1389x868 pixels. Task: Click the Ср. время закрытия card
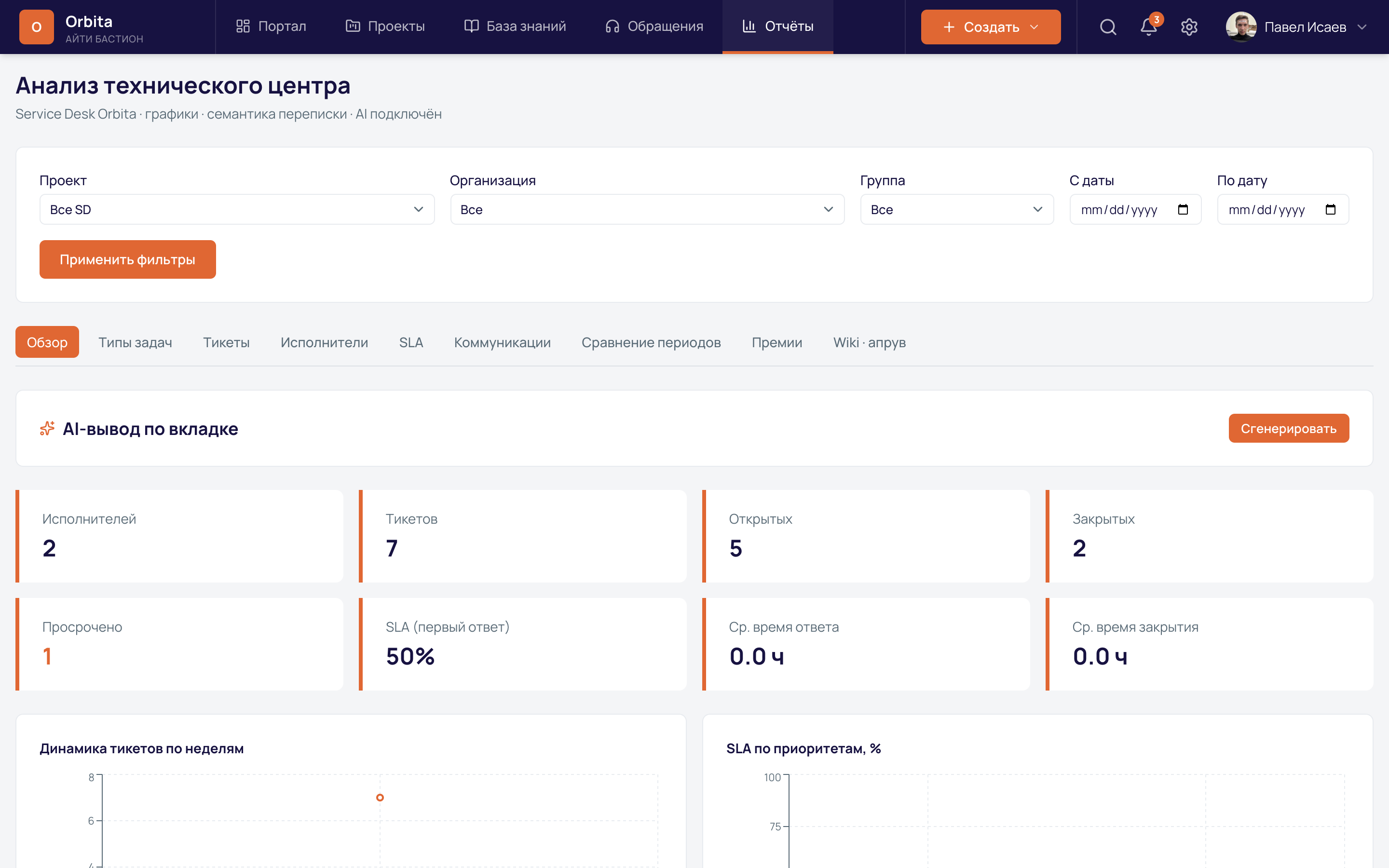1210,644
